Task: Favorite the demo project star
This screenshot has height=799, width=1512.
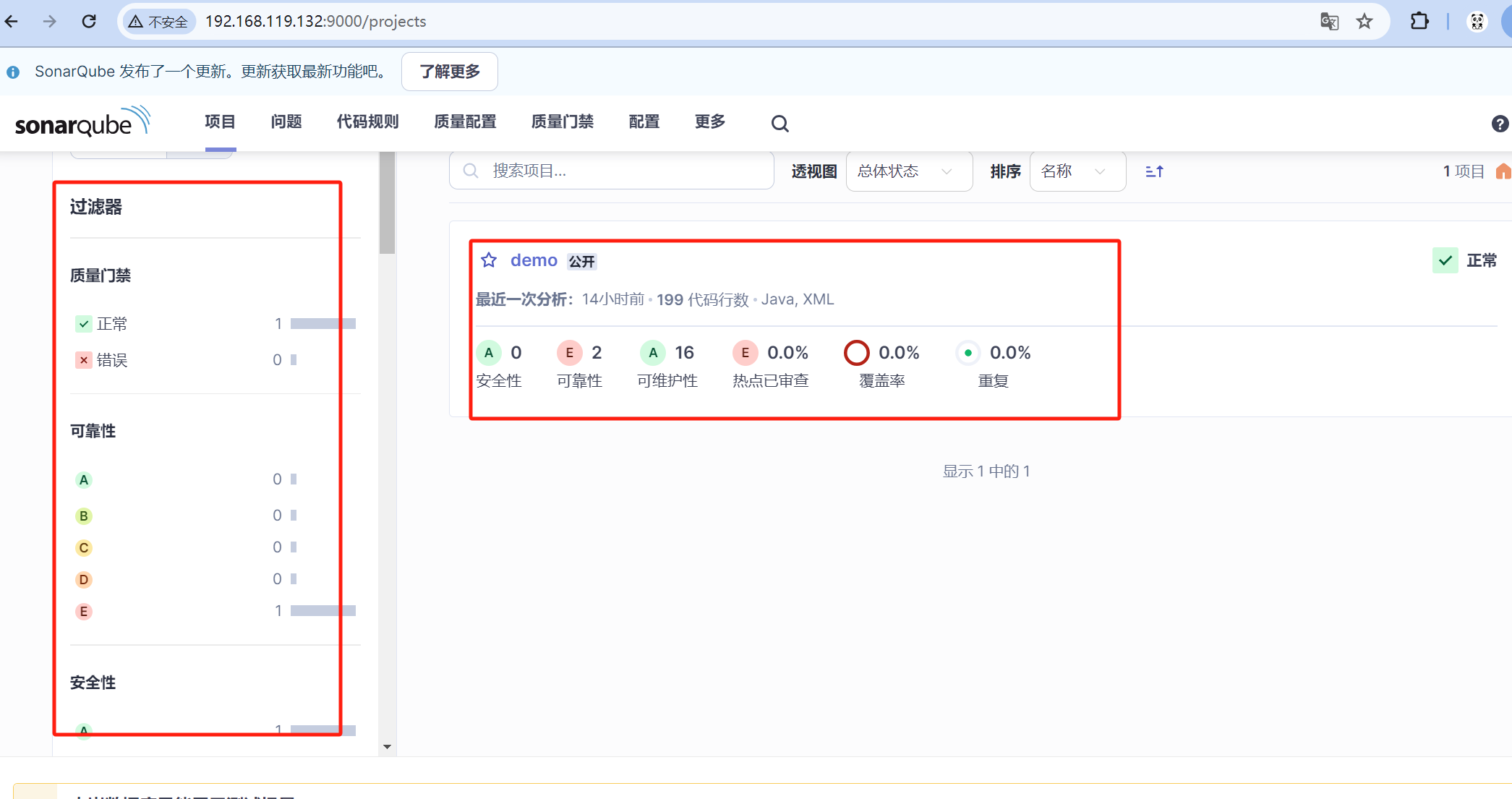Action: point(489,260)
